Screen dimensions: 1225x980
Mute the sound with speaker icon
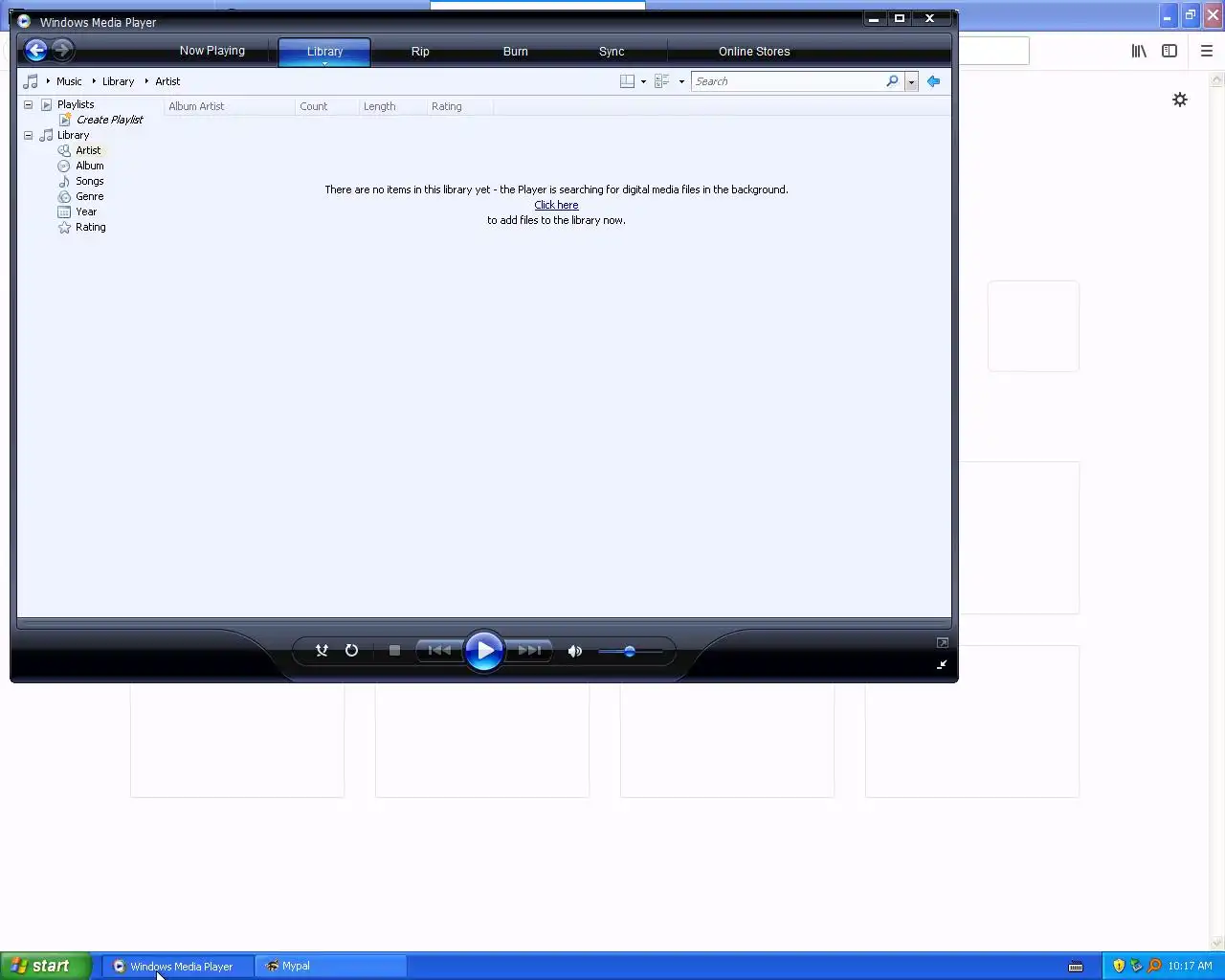pos(574,651)
